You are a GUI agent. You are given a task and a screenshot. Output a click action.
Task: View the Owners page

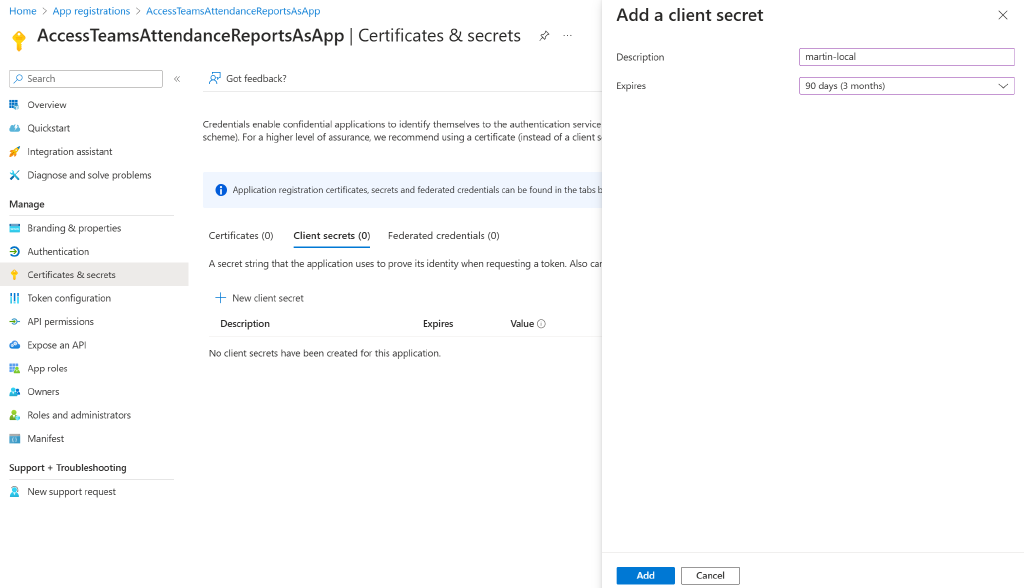click(x=41, y=391)
